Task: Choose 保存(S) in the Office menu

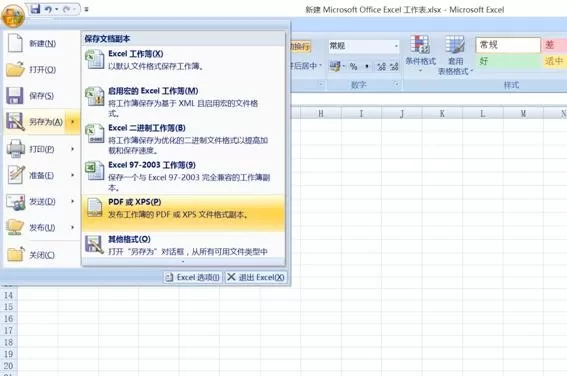Action: pyautogui.click(x=42, y=96)
